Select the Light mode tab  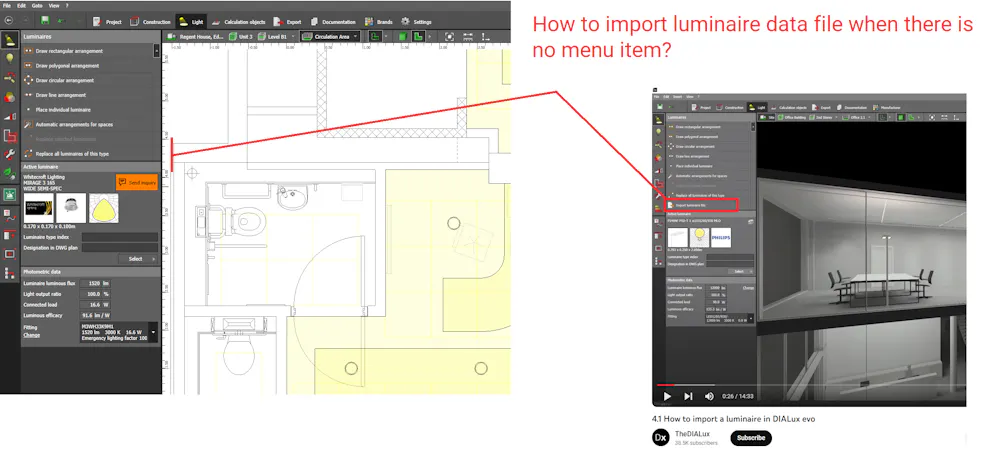point(191,22)
